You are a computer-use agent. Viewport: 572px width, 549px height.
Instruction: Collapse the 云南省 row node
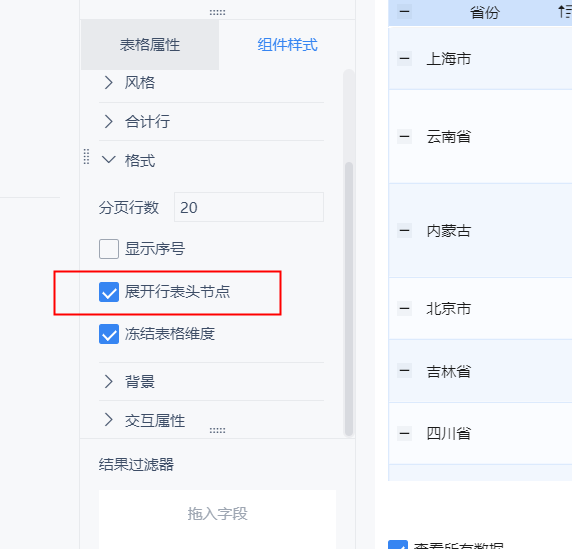click(404, 137)
